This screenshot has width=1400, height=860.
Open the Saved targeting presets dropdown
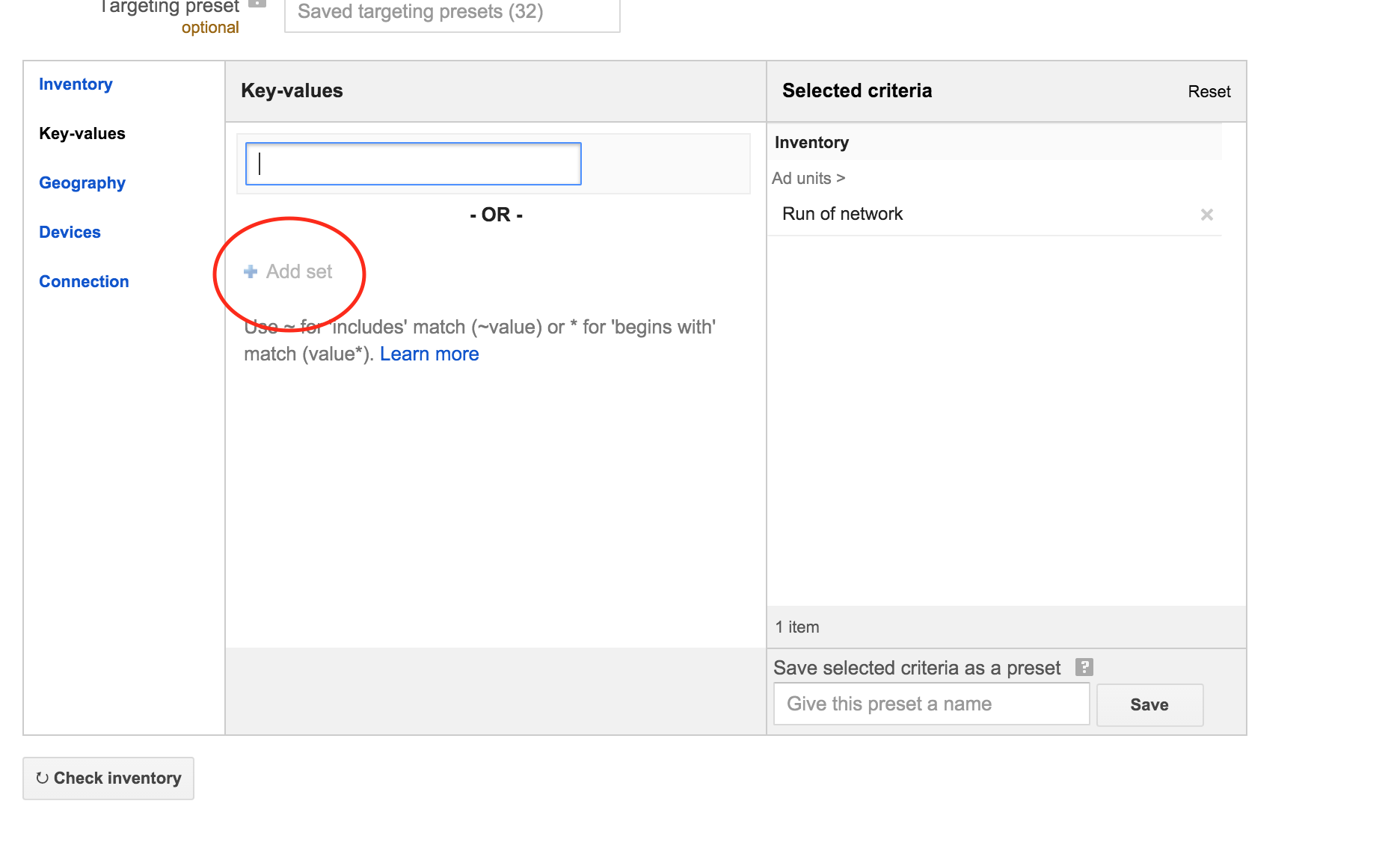tap(452, 13)
